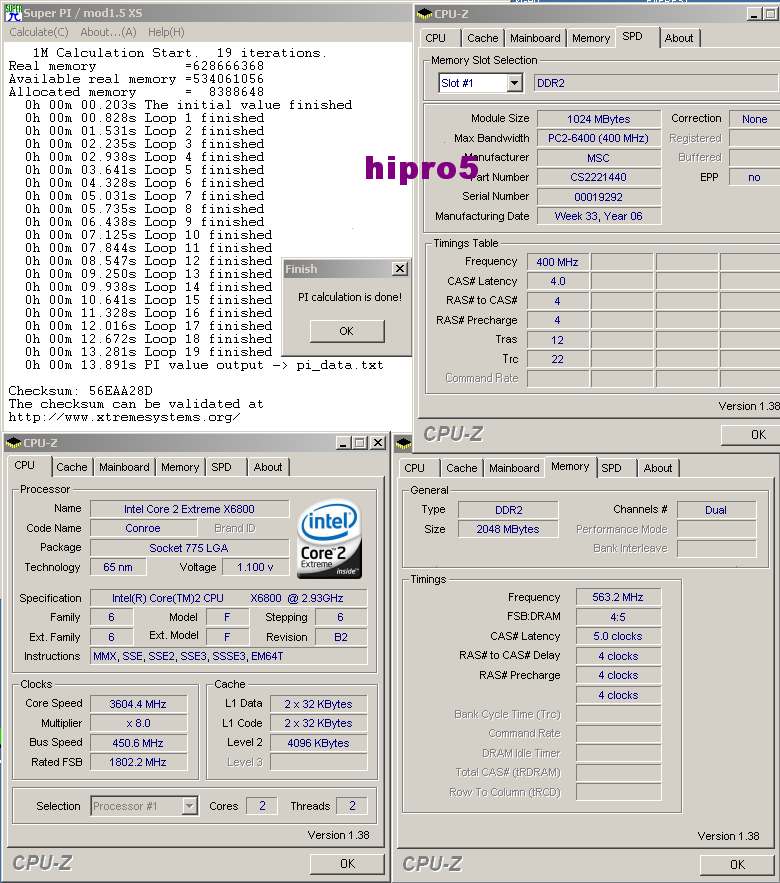Viewport: 780px width, 883px height.
Task: Click the memory Size 2048 MBytes value
Action: 508,529
